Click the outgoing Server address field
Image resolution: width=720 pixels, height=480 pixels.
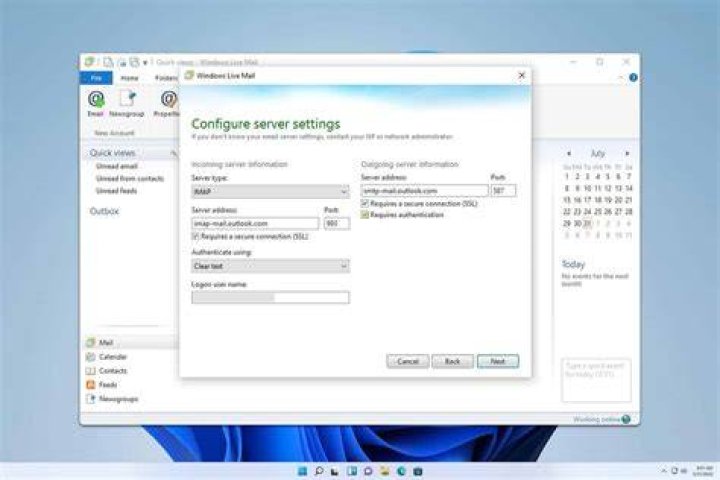[424, 190]
